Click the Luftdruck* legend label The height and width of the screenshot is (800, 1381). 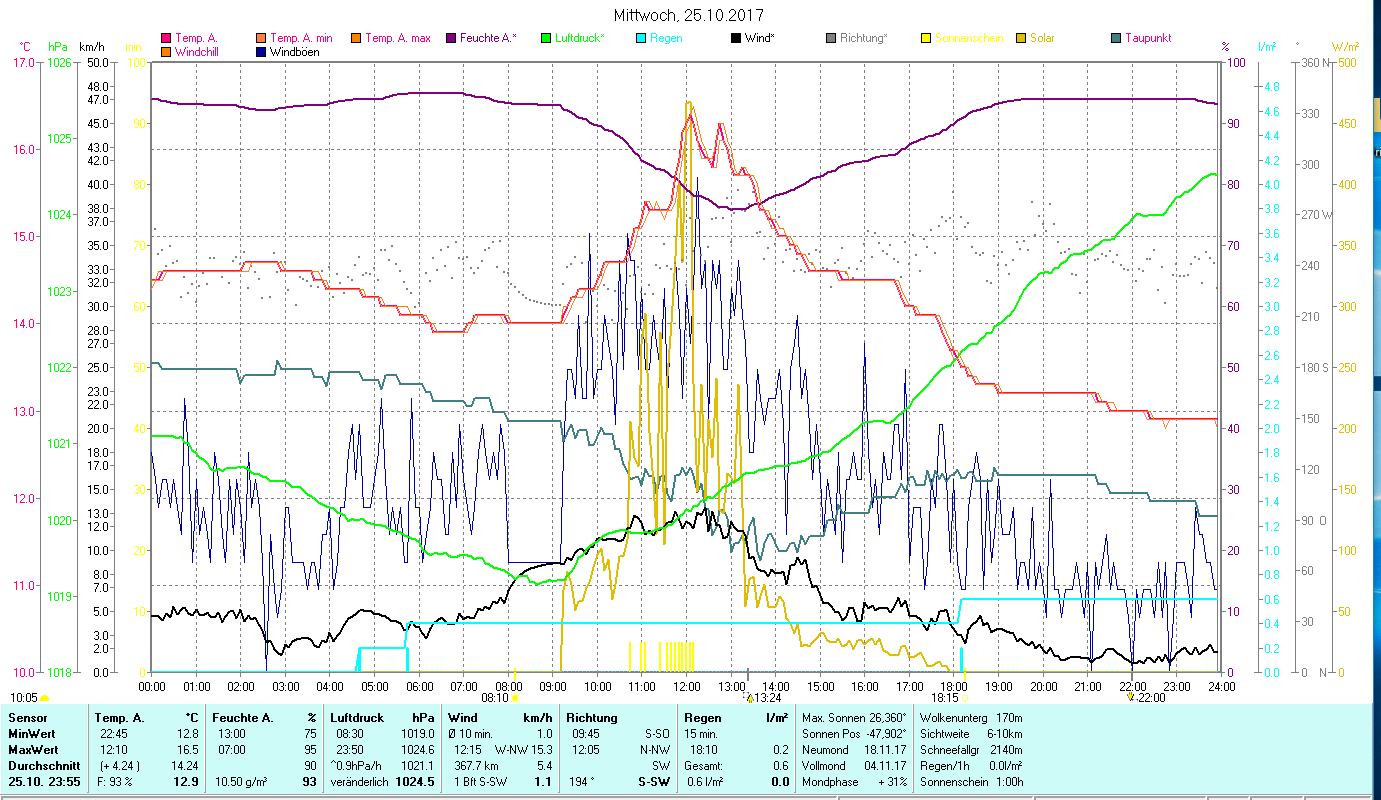[x=580, y=38]
